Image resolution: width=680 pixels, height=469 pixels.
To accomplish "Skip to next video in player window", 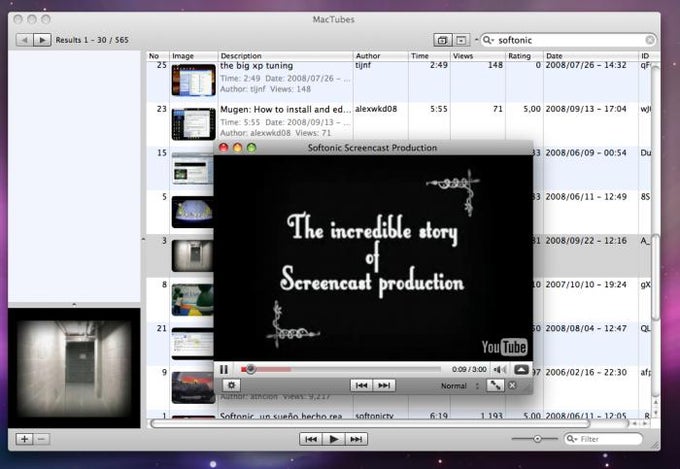I will pyautogui.click(x=384, y=385).
